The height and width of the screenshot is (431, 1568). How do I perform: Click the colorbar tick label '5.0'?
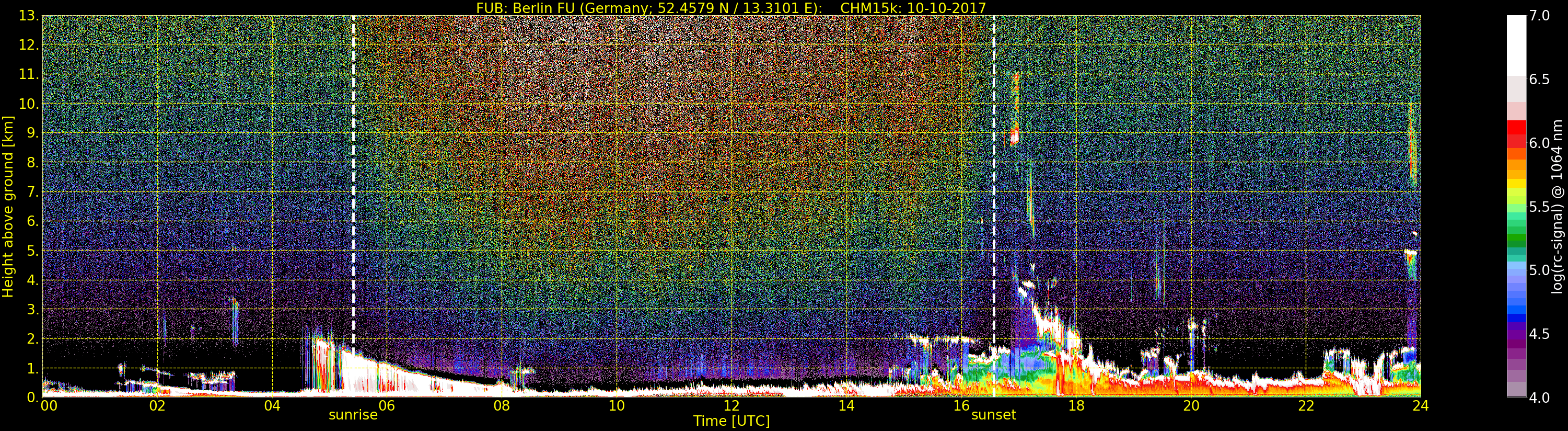1539,270
